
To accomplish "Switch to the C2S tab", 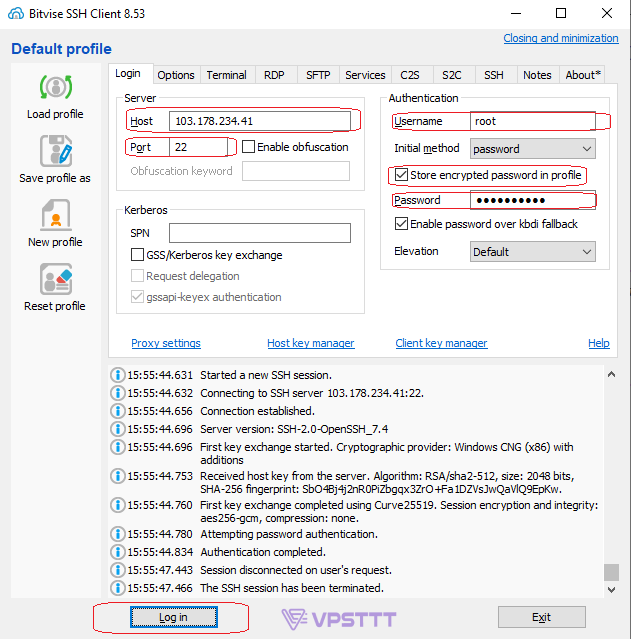I will click(x=410, y=75).
